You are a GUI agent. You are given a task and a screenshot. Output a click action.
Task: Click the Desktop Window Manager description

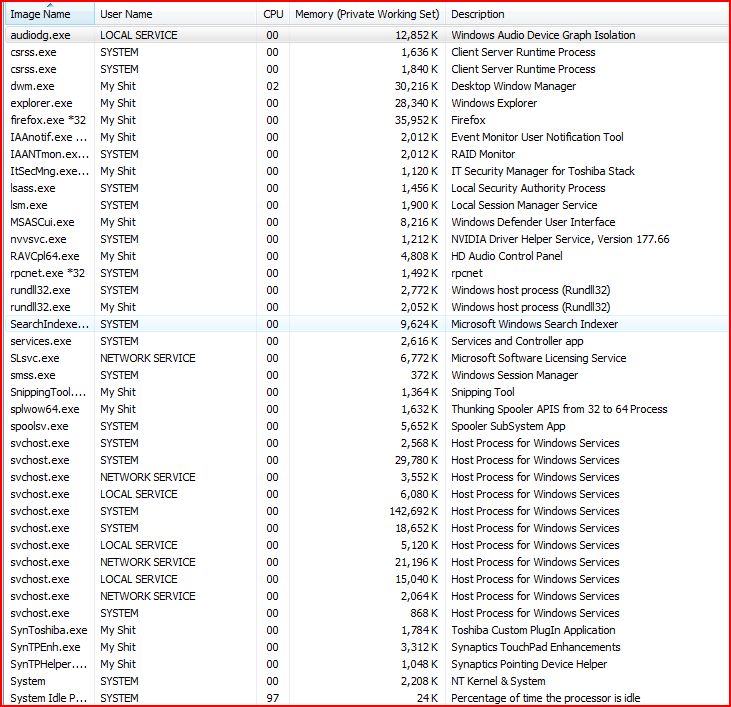[513, 86]
